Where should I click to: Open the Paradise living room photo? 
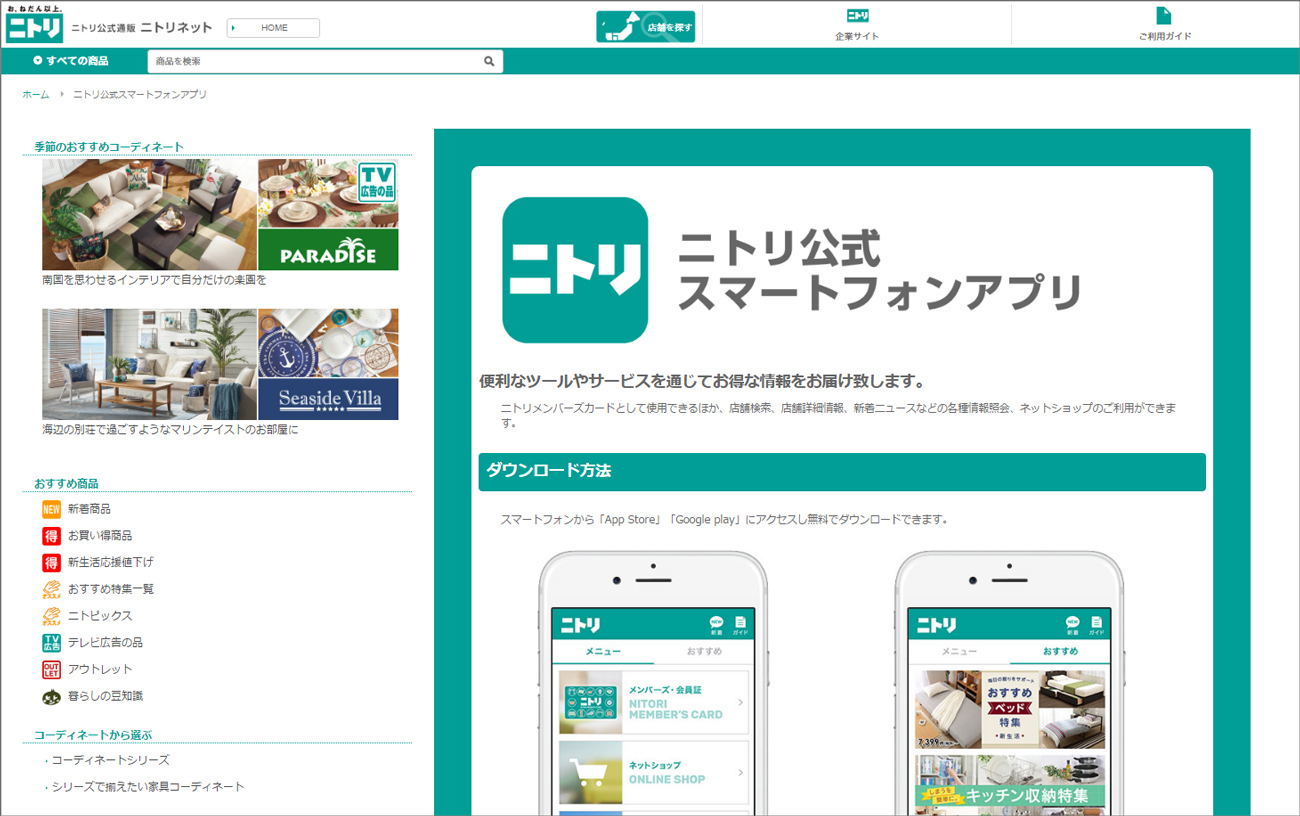pyautogui.click(x=149, y=215)
